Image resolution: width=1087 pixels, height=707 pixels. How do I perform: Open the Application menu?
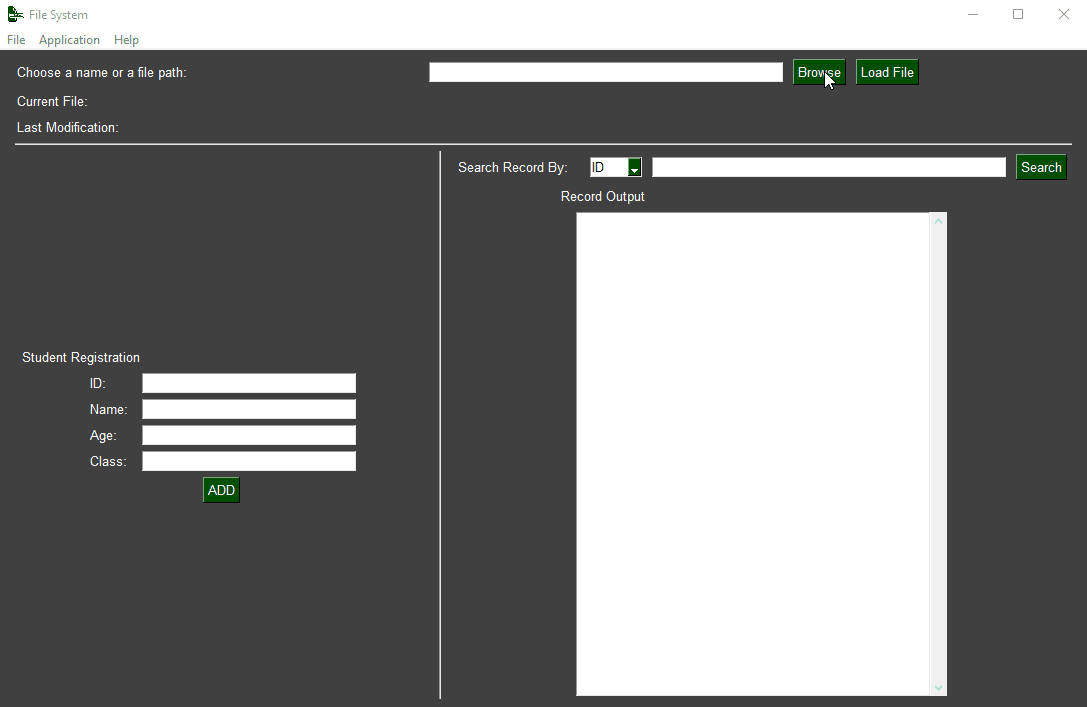point(69,40)
